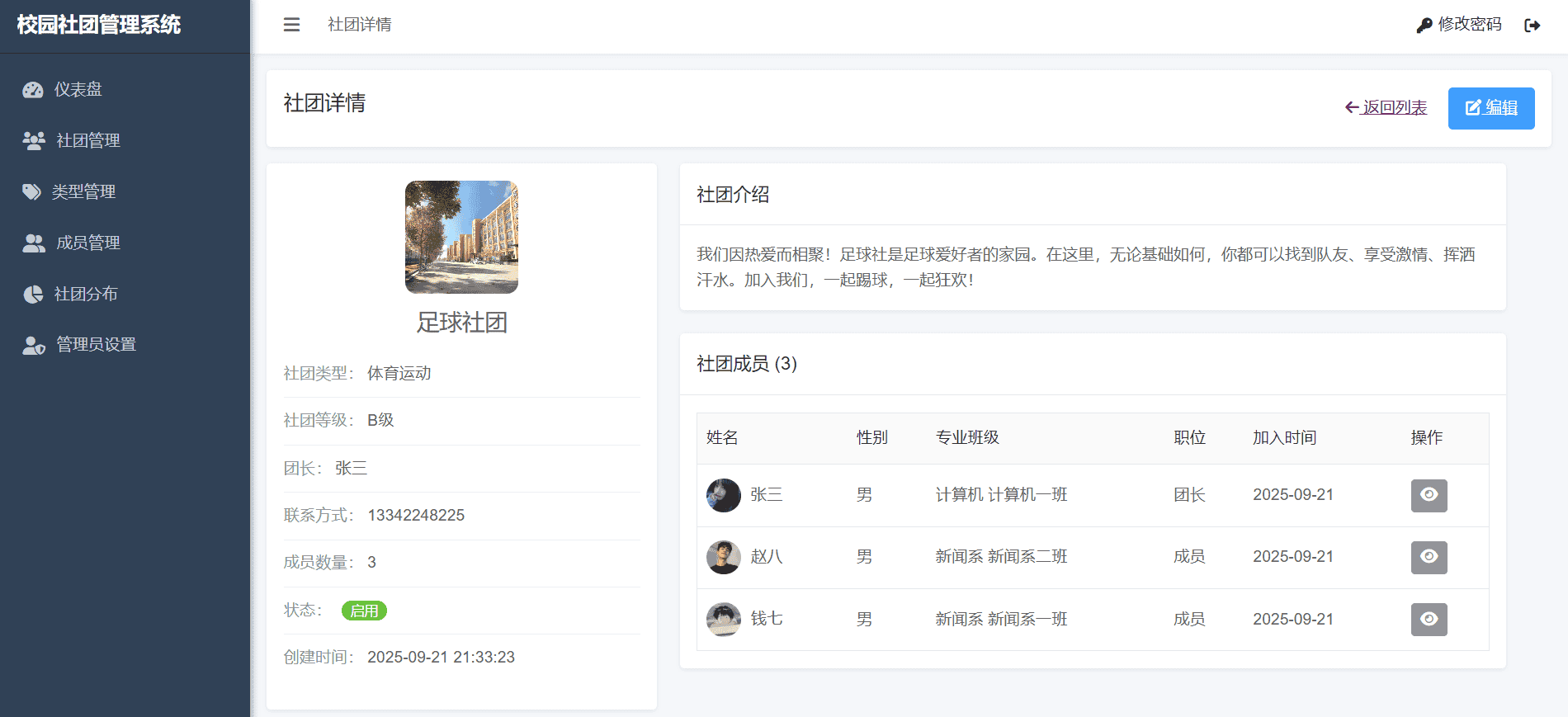Navigate to 成员管理

tap(125, 243)
